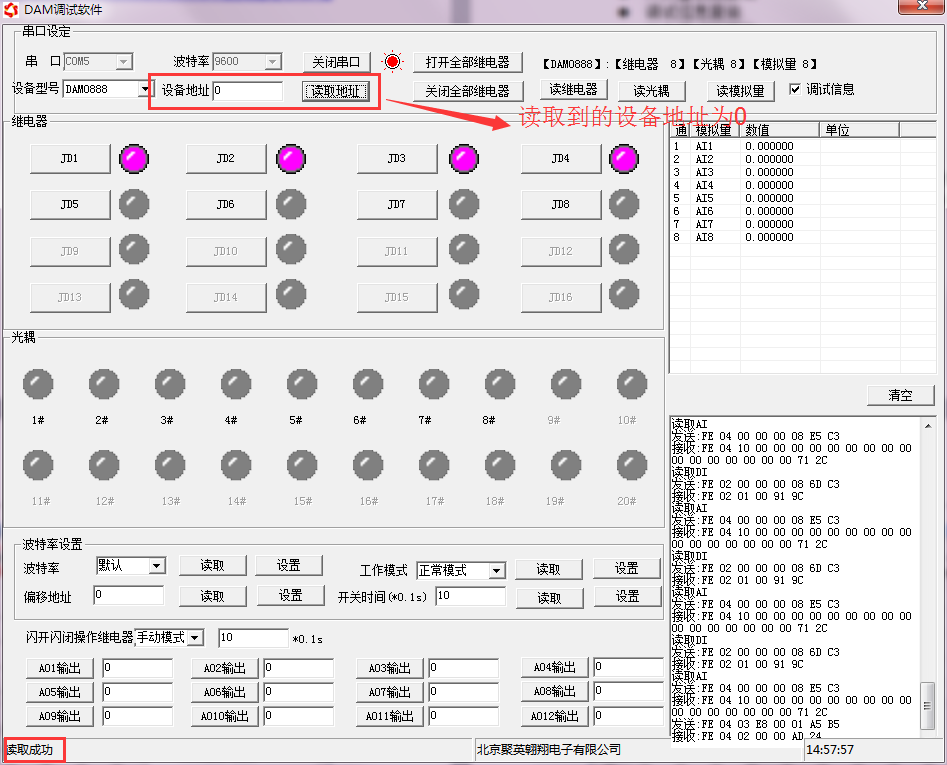Open the 设备型号 DAM0888 dropdown
Viewport: 947px width, 765px height.
[145, 90]
